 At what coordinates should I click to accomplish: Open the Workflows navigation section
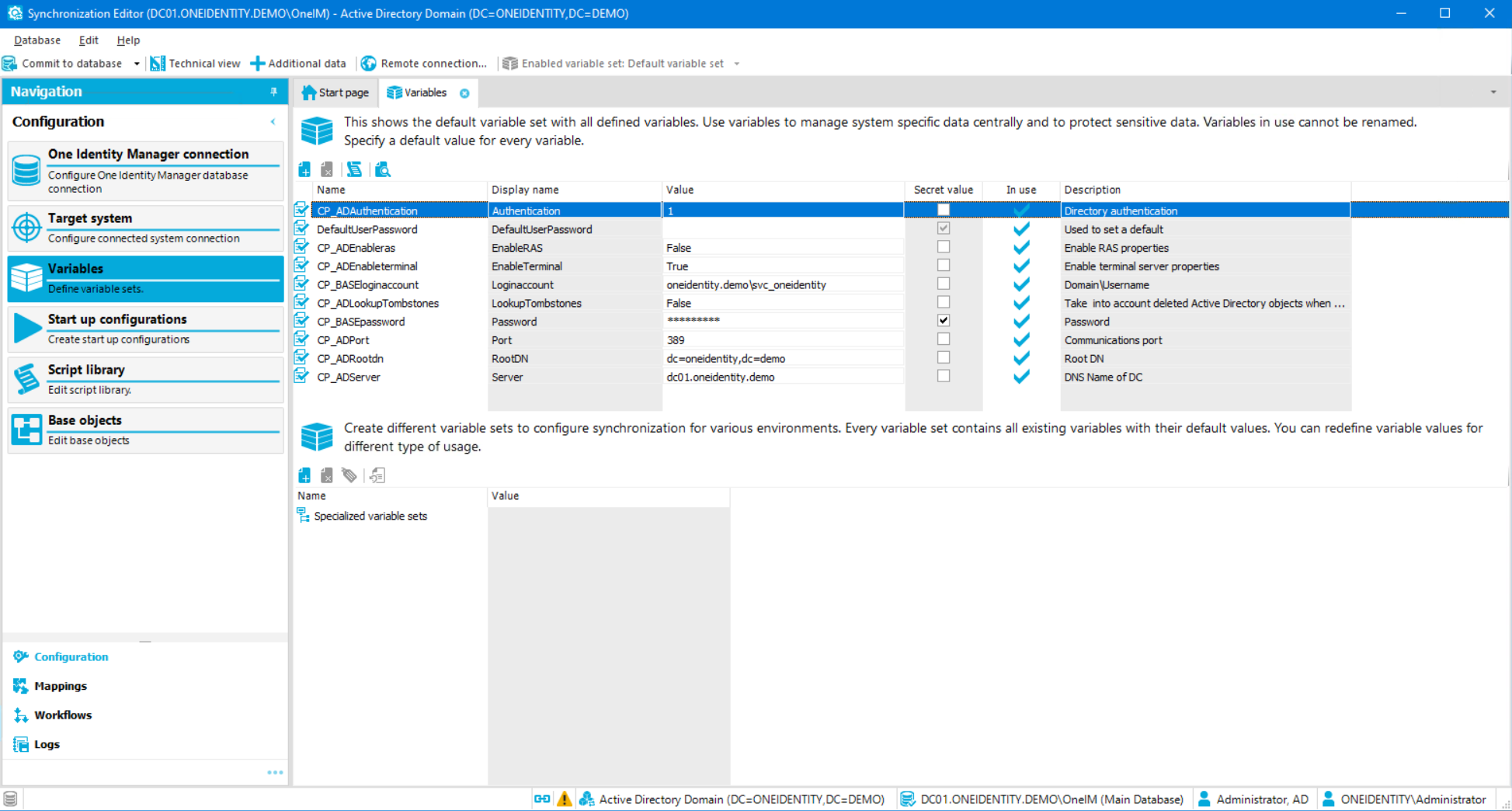point(63,715)
